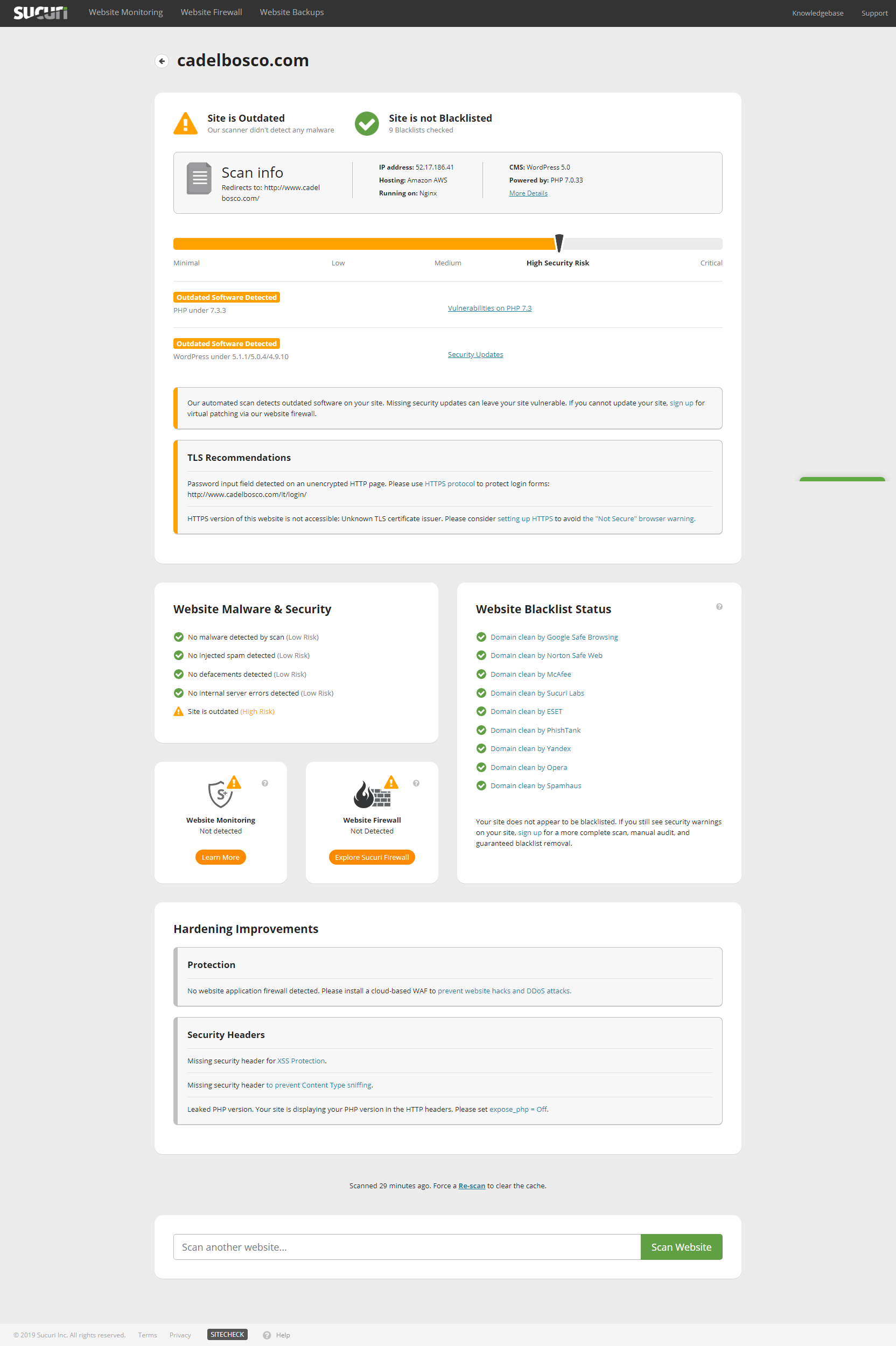Image resolution: width=896 pixels, height=1346 pixels.
Task: Go to Knowledgebase in header
Action: tap(817, 13)
